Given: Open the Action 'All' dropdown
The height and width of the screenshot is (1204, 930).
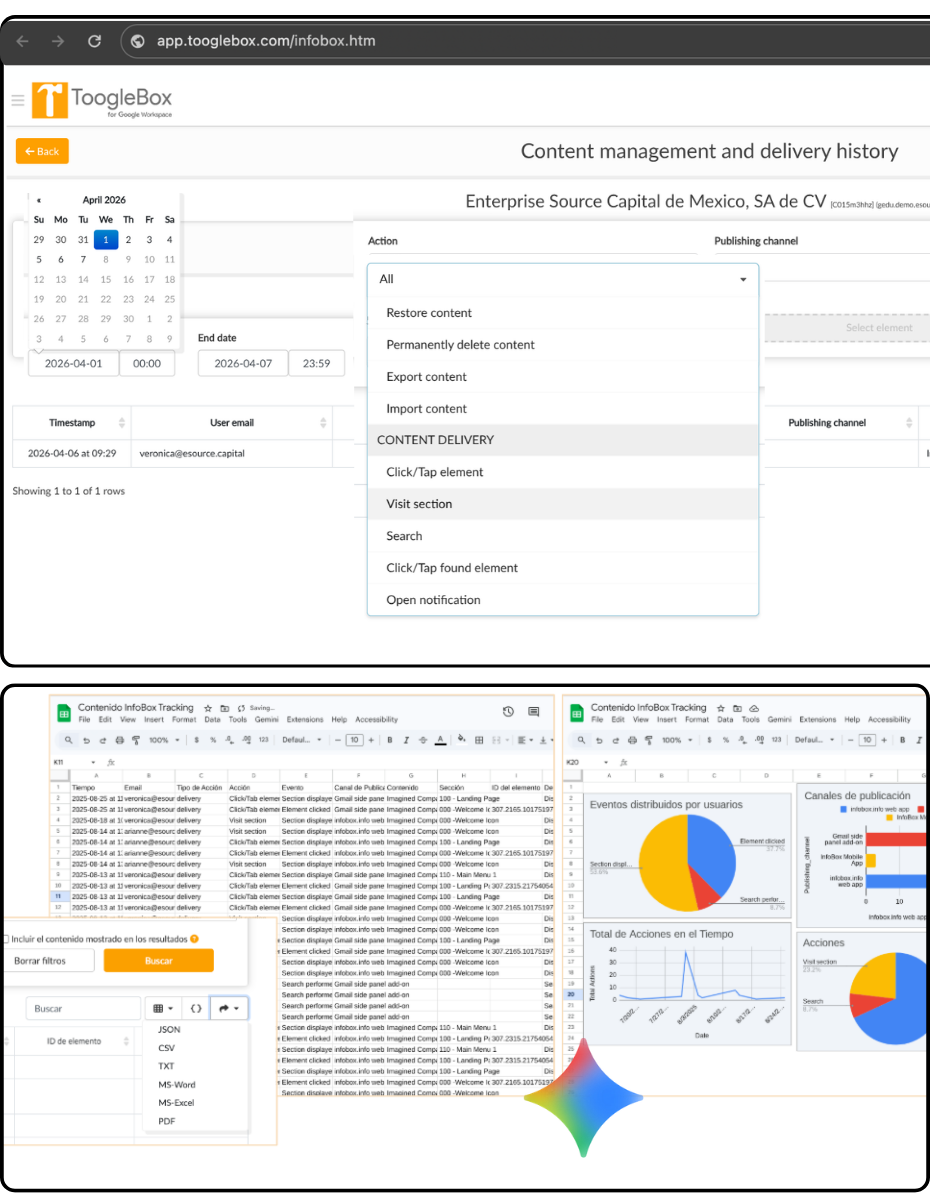Looking at the screenshot, I should 563,279.
